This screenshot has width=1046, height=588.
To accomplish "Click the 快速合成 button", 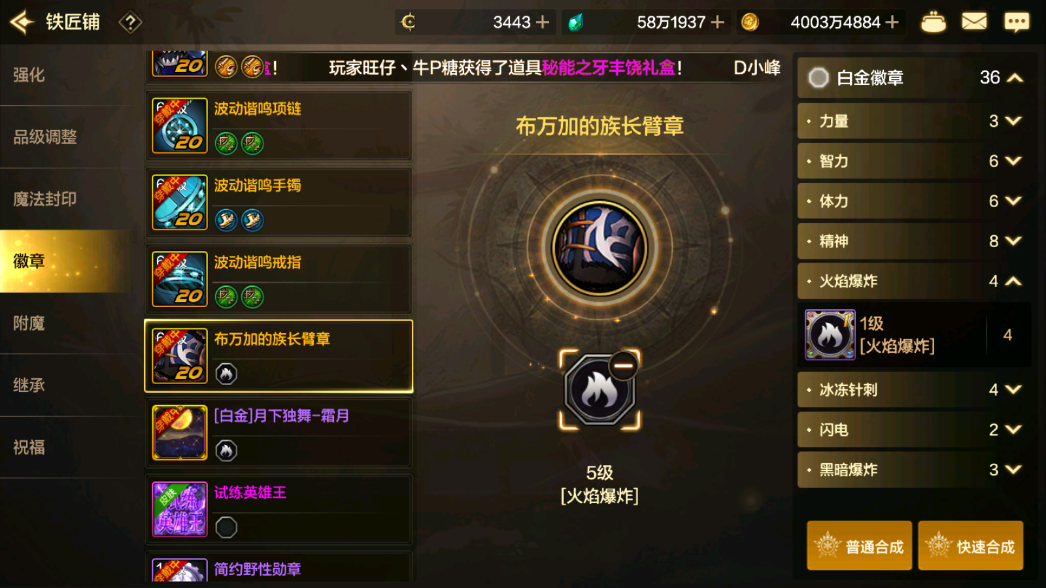I will tap(971, 546).
